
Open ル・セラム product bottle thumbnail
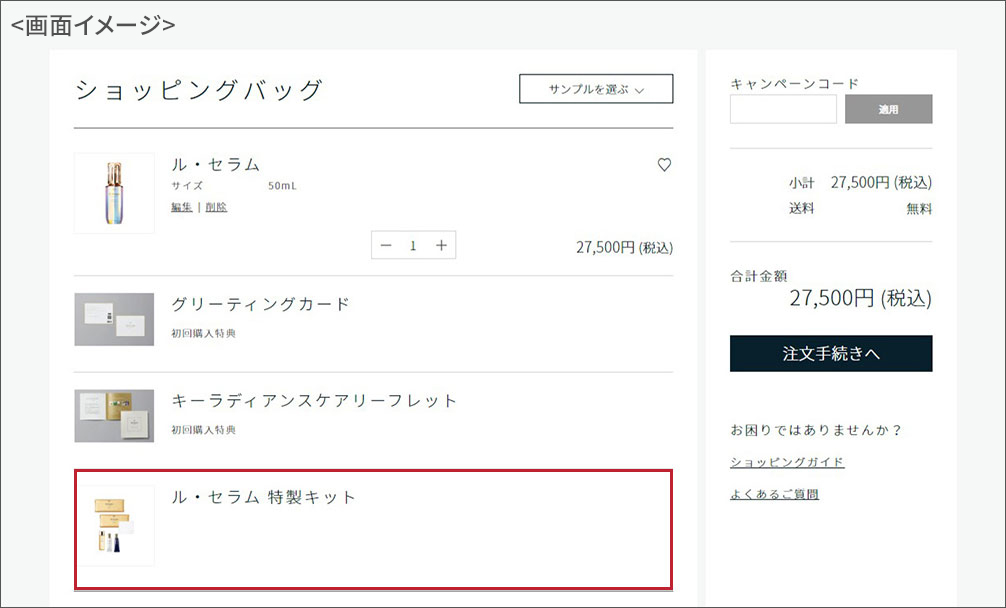(114, 193)
